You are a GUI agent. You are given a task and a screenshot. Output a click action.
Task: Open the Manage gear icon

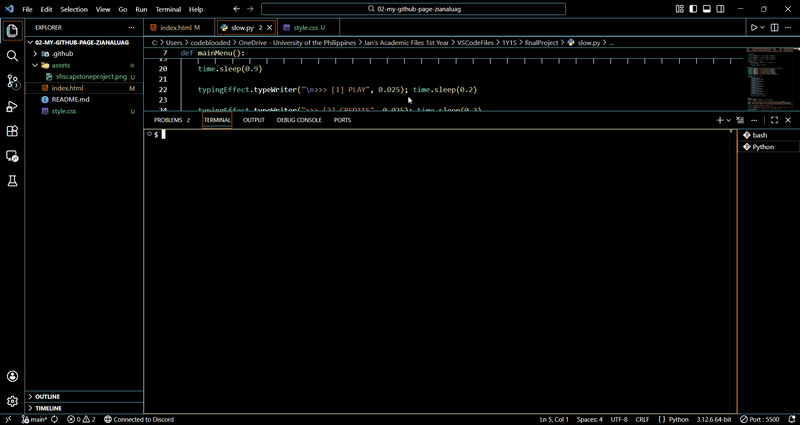[x=13, y=401]
